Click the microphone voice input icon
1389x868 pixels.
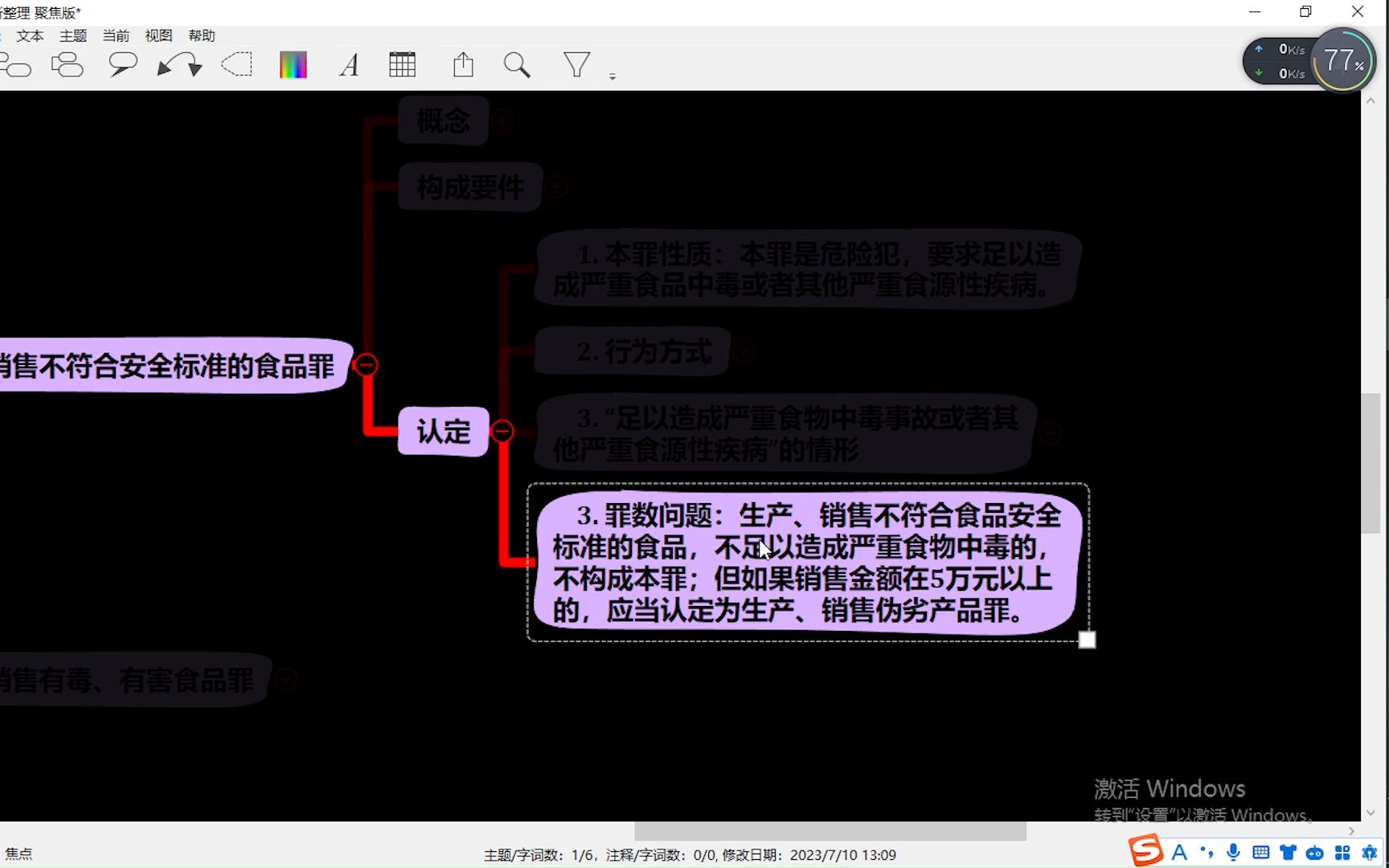click(1233, 852)
